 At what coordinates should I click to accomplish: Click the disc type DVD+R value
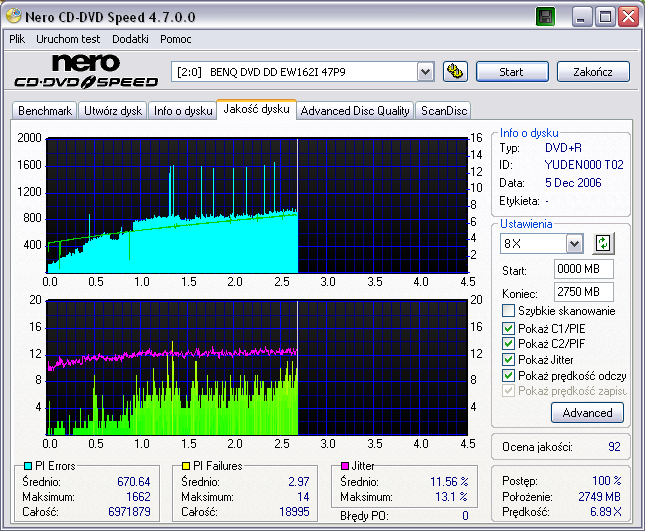click(563, 148)
